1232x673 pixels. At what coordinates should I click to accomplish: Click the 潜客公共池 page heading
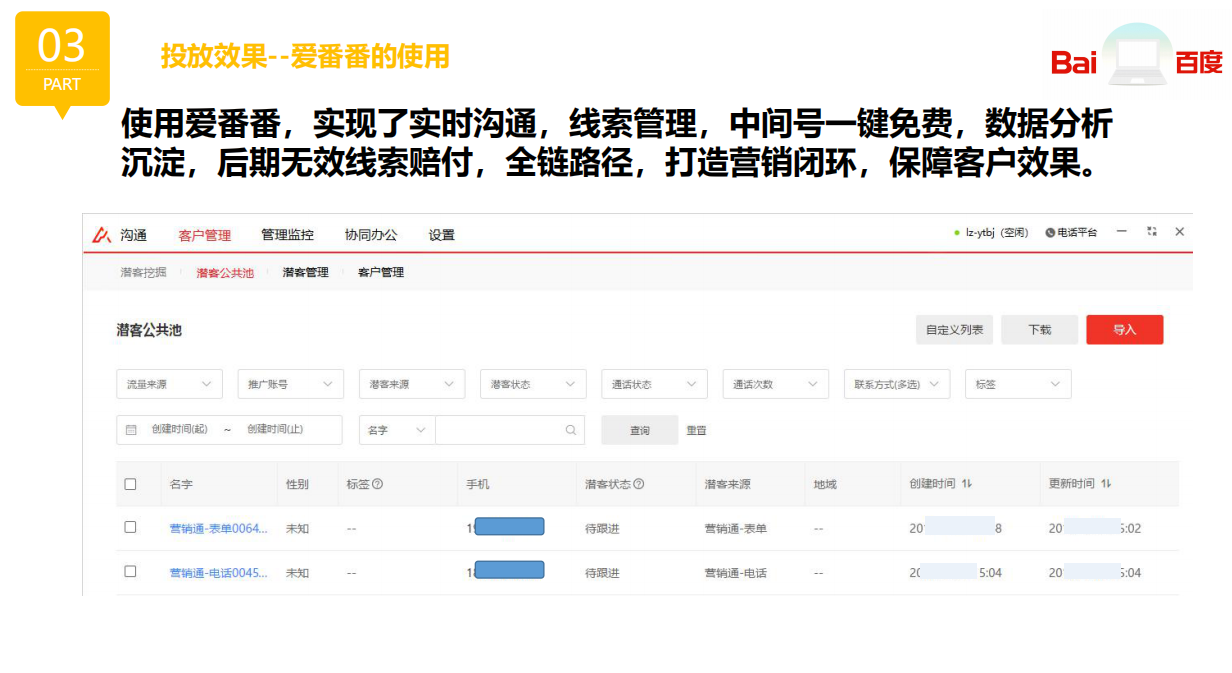tap(149, 330)
